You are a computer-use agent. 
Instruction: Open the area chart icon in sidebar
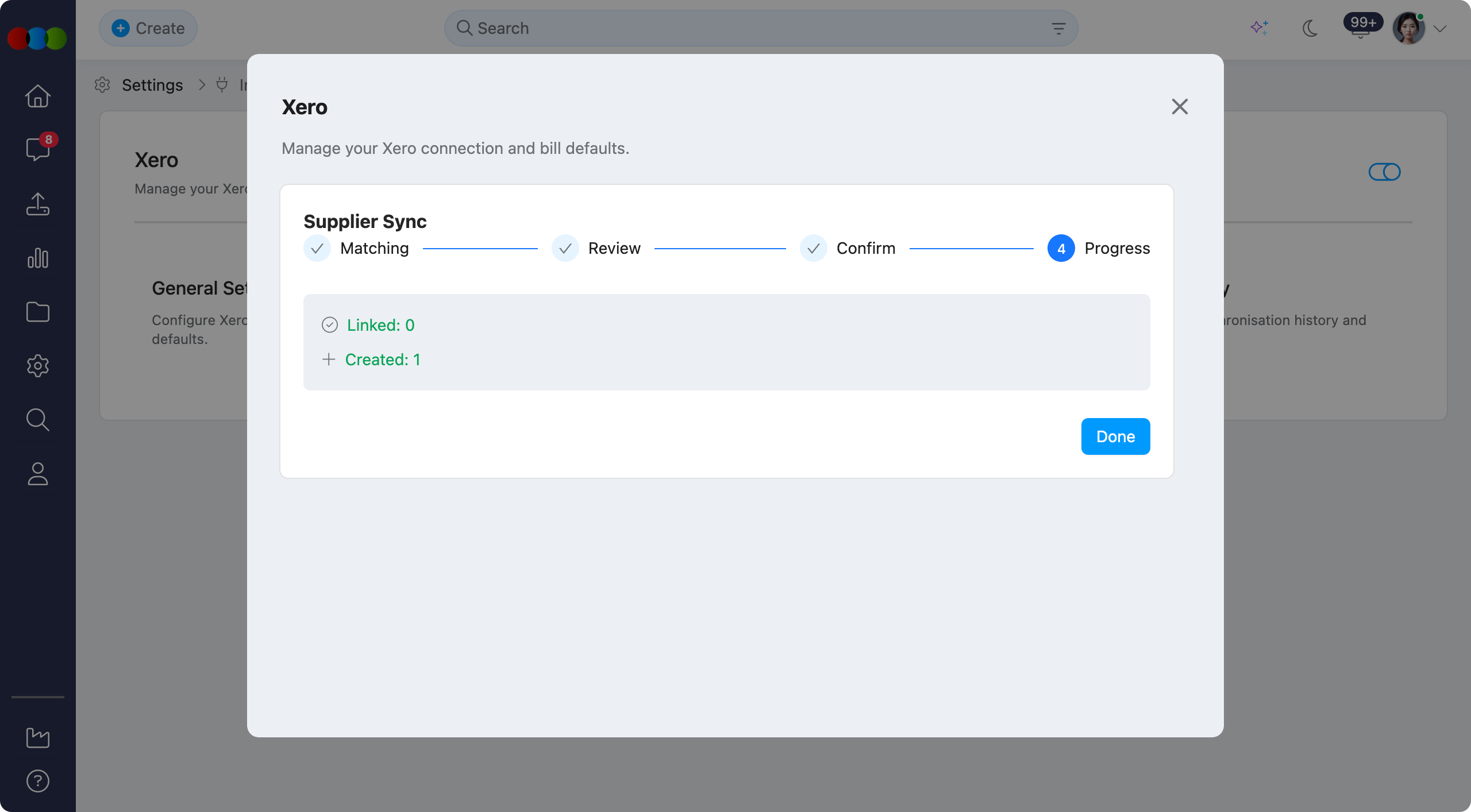(x=38, y=738)
